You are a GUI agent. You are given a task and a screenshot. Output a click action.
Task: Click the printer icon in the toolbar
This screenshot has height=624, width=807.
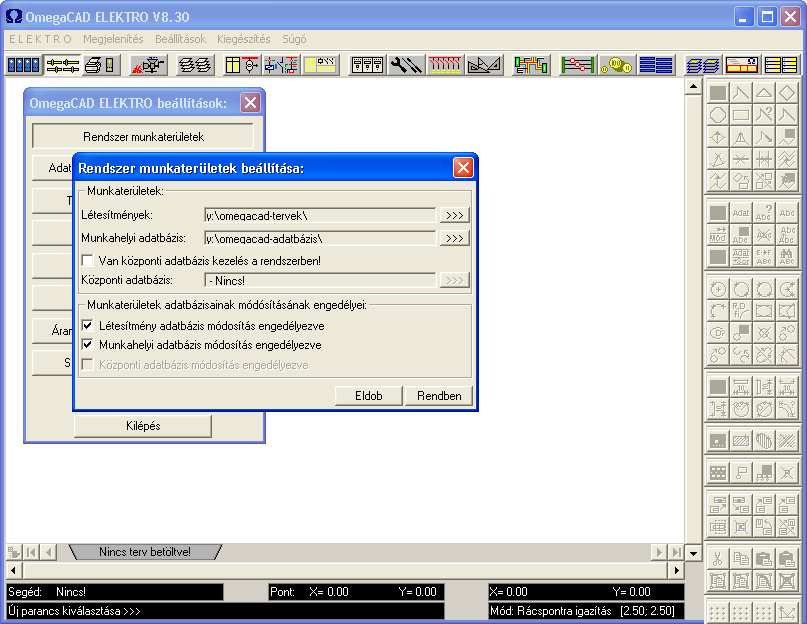pyautogui.click(x=100, y=65)
